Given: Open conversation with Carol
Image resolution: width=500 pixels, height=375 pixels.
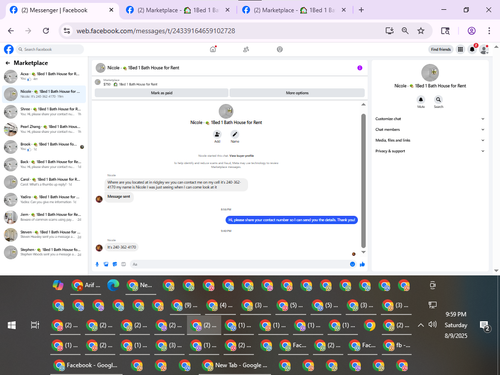Looking at the screenshot, I should 44,182.
